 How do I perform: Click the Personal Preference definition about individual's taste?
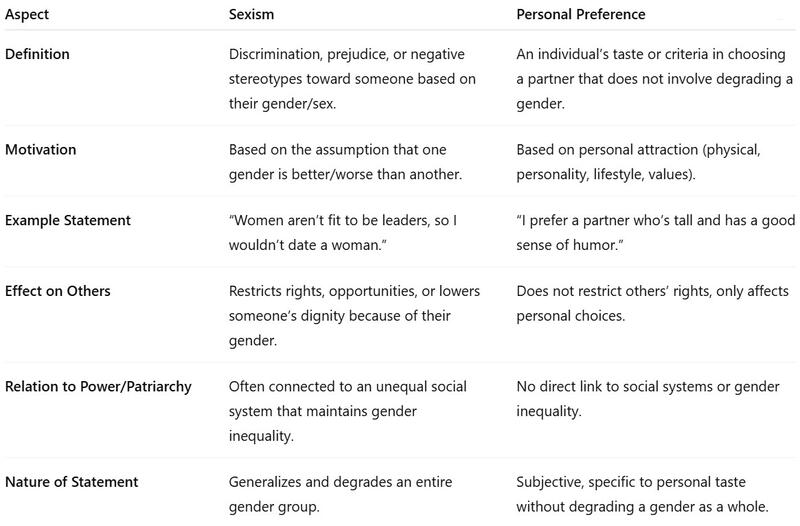[647, 76]
